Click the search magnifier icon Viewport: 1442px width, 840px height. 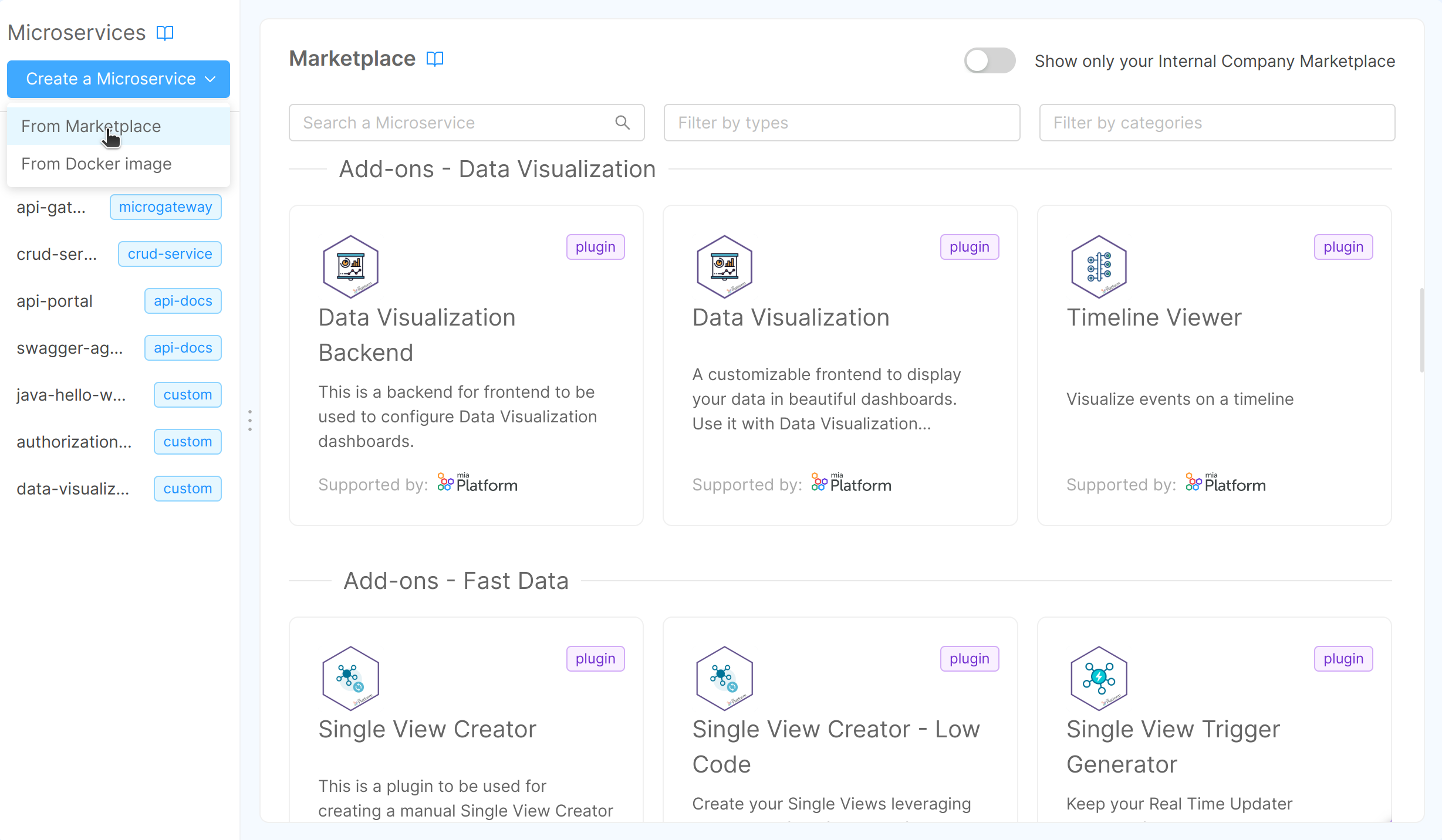click(x=622, y=123)
